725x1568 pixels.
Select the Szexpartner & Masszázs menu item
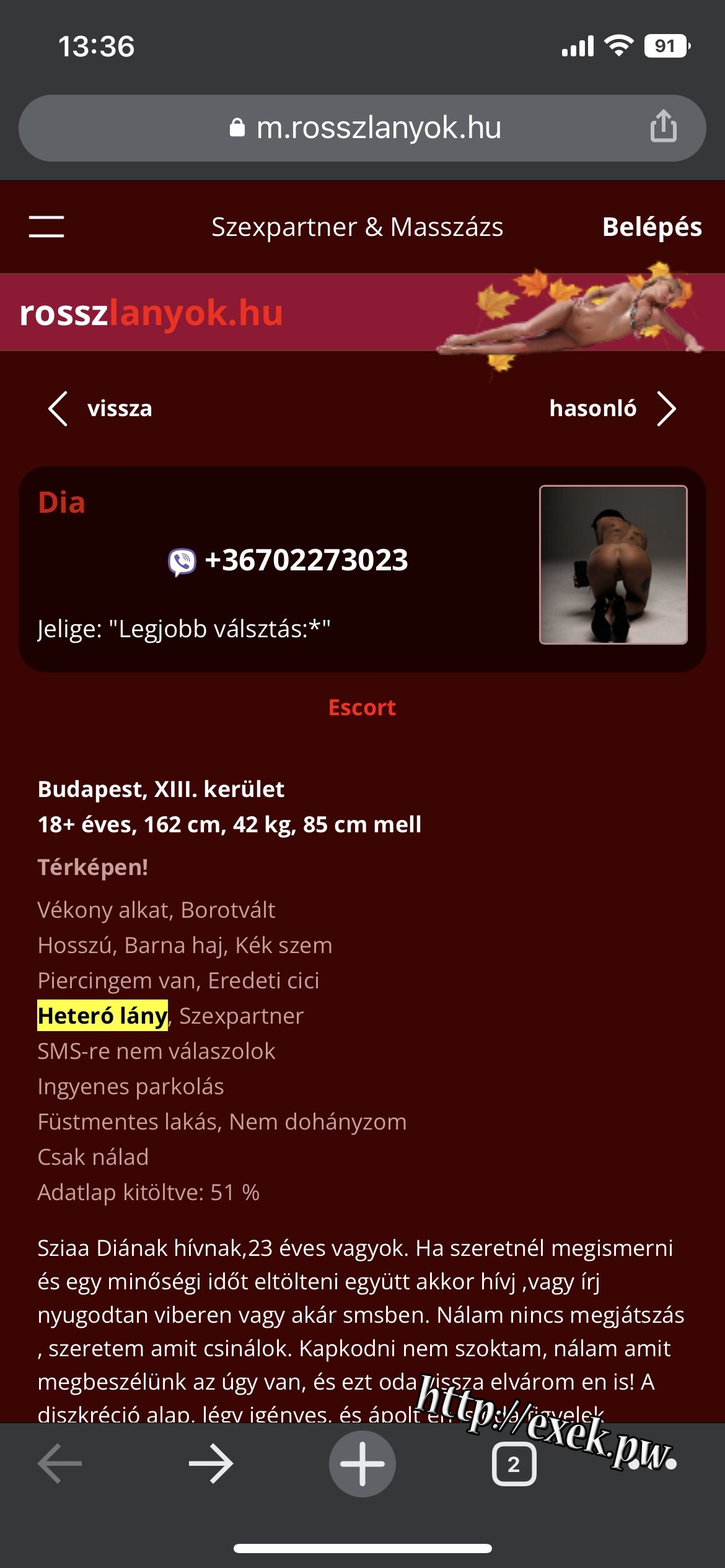pyautogui.click(x=357, y=227)
